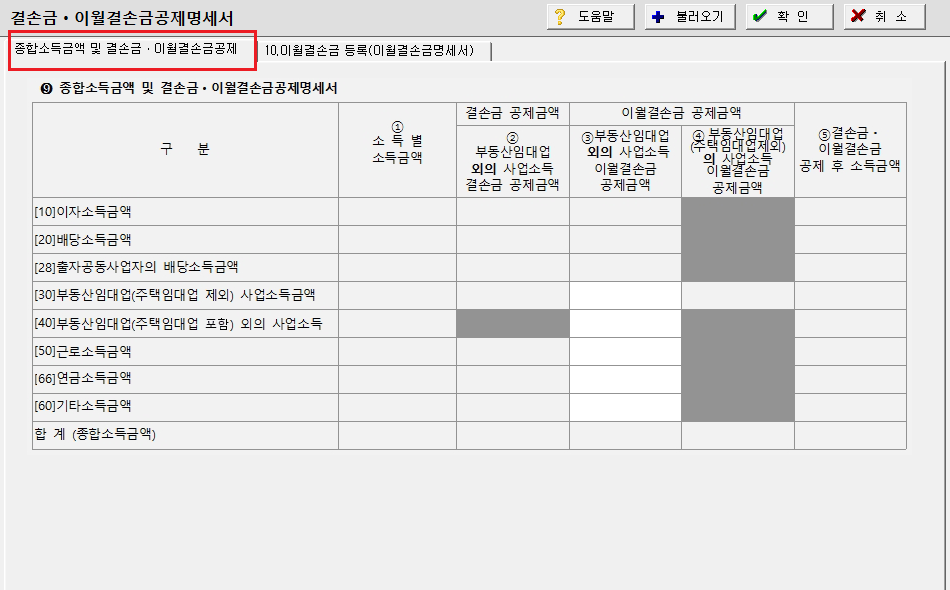Click 공제 후 소득금액 ⑤ cell for 합계 row

tap(851, 435)
